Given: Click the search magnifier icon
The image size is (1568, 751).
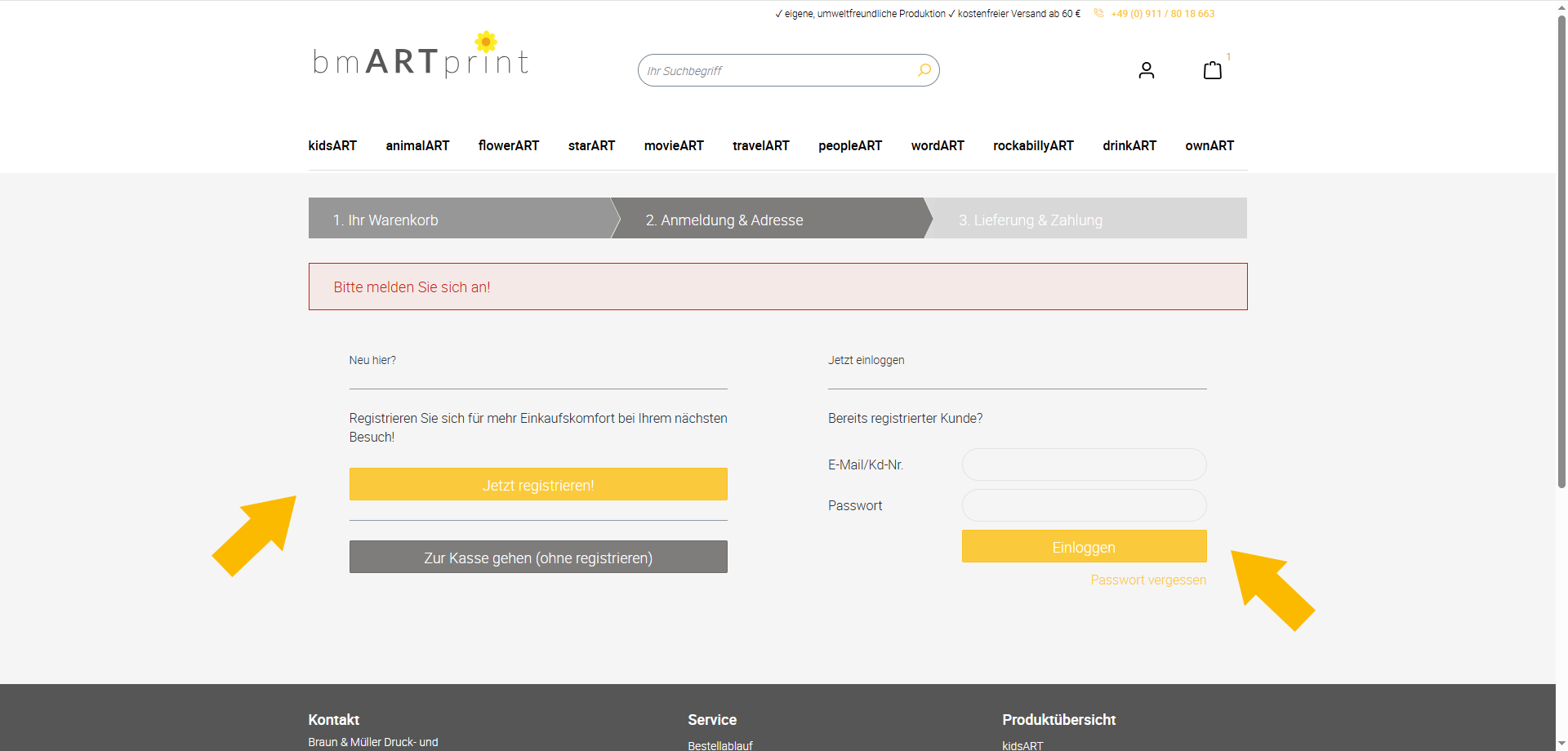Looking at the screenshot, I should pyautogui.click(x=924, y=70).
